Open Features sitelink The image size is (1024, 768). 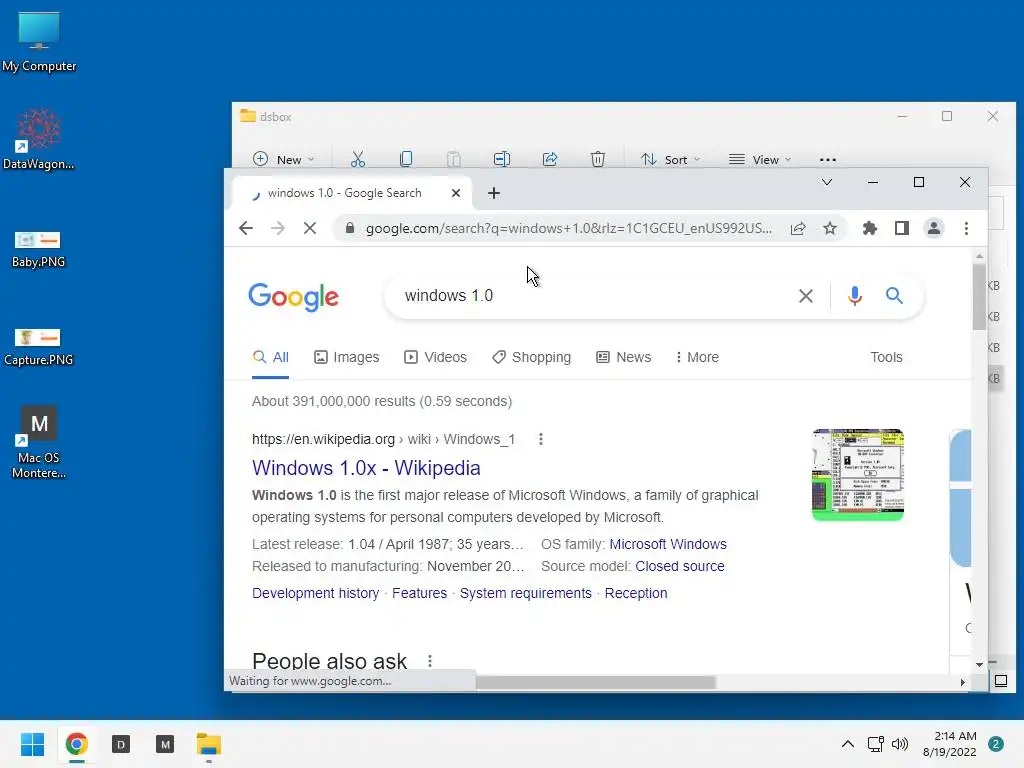click(419, 593)
